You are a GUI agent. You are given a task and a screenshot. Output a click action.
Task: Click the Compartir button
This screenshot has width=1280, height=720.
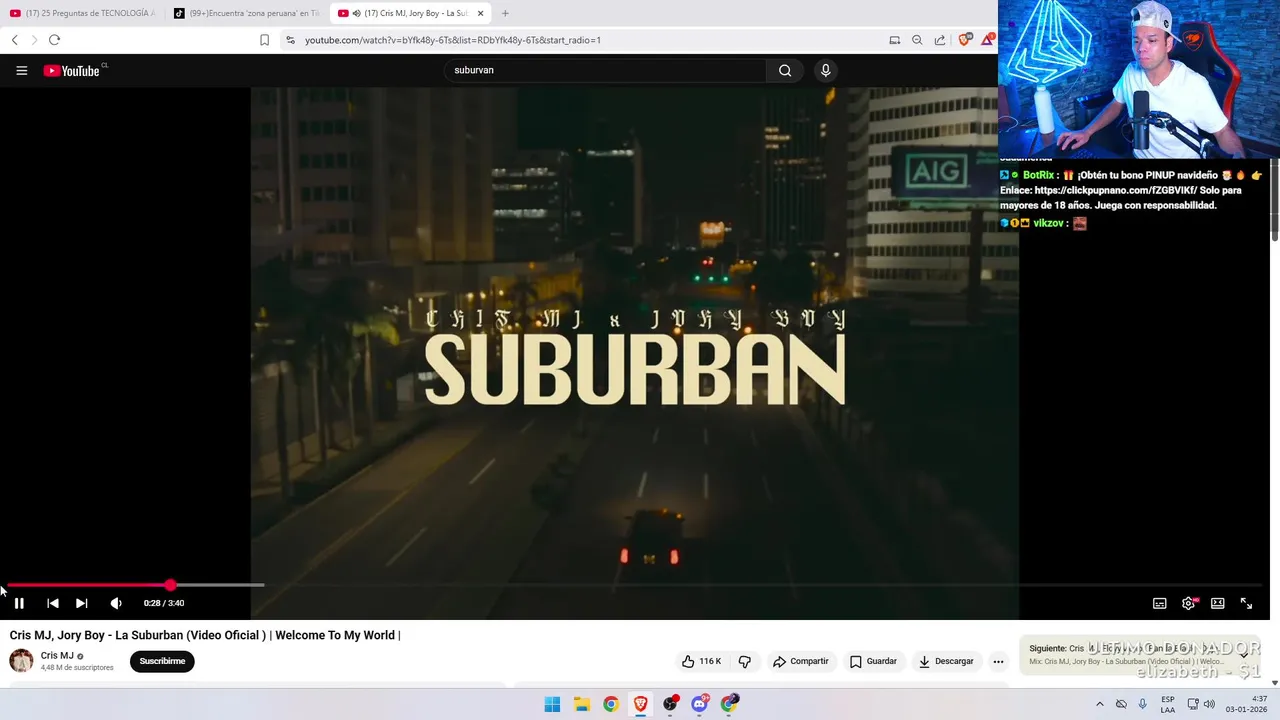coord(801,661)
